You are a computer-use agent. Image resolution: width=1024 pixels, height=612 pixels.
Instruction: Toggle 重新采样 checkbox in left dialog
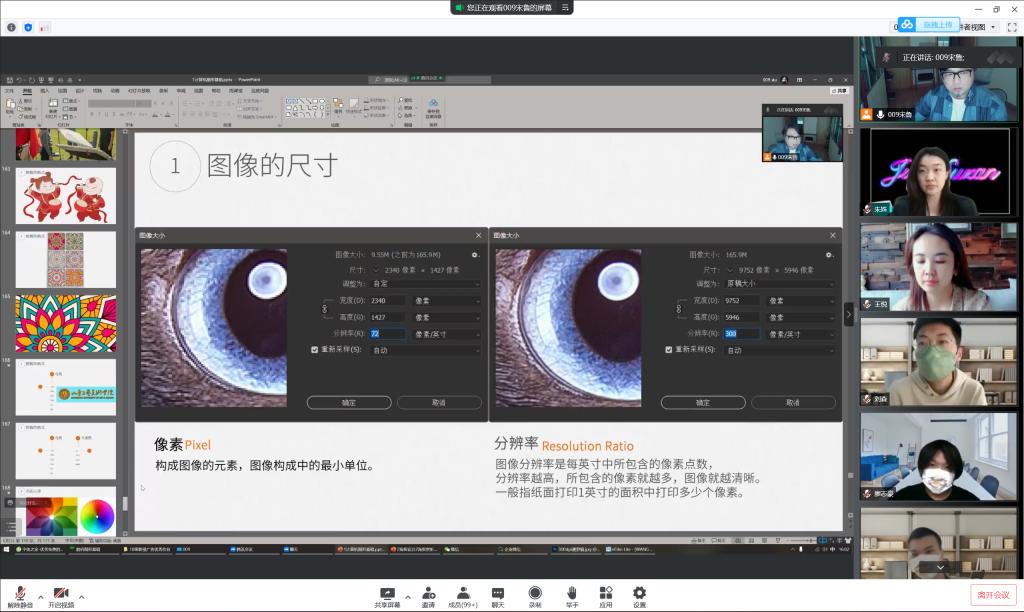[x=315, y=350]
